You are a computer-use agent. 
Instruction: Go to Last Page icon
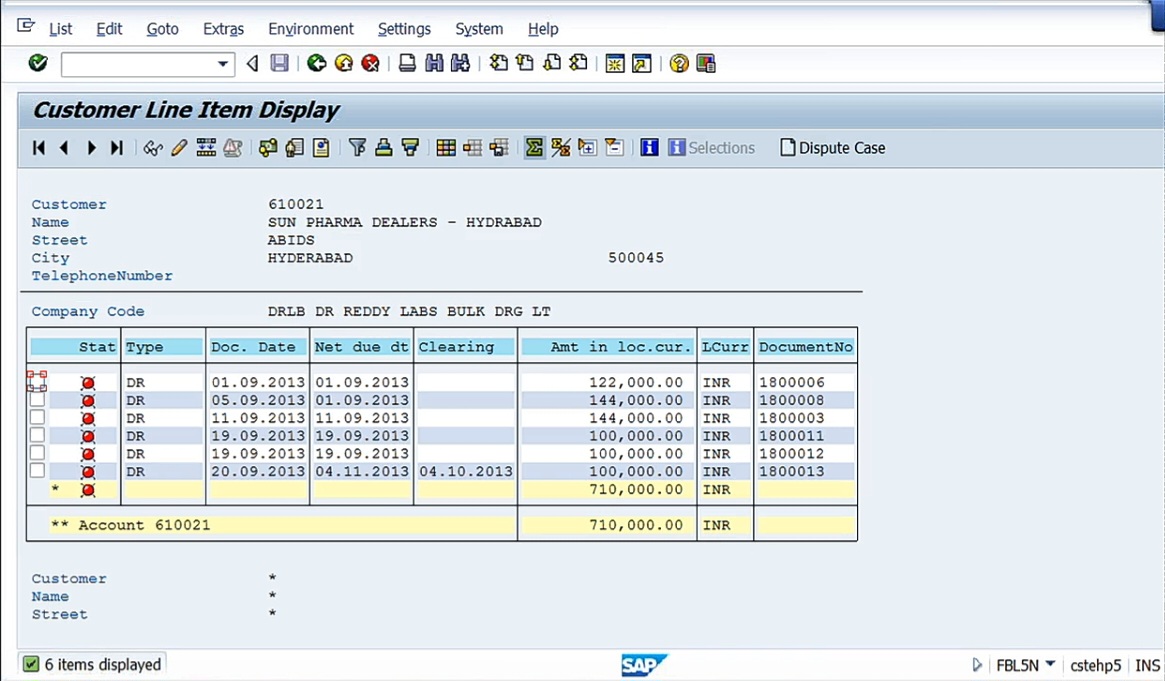[579, 63]
